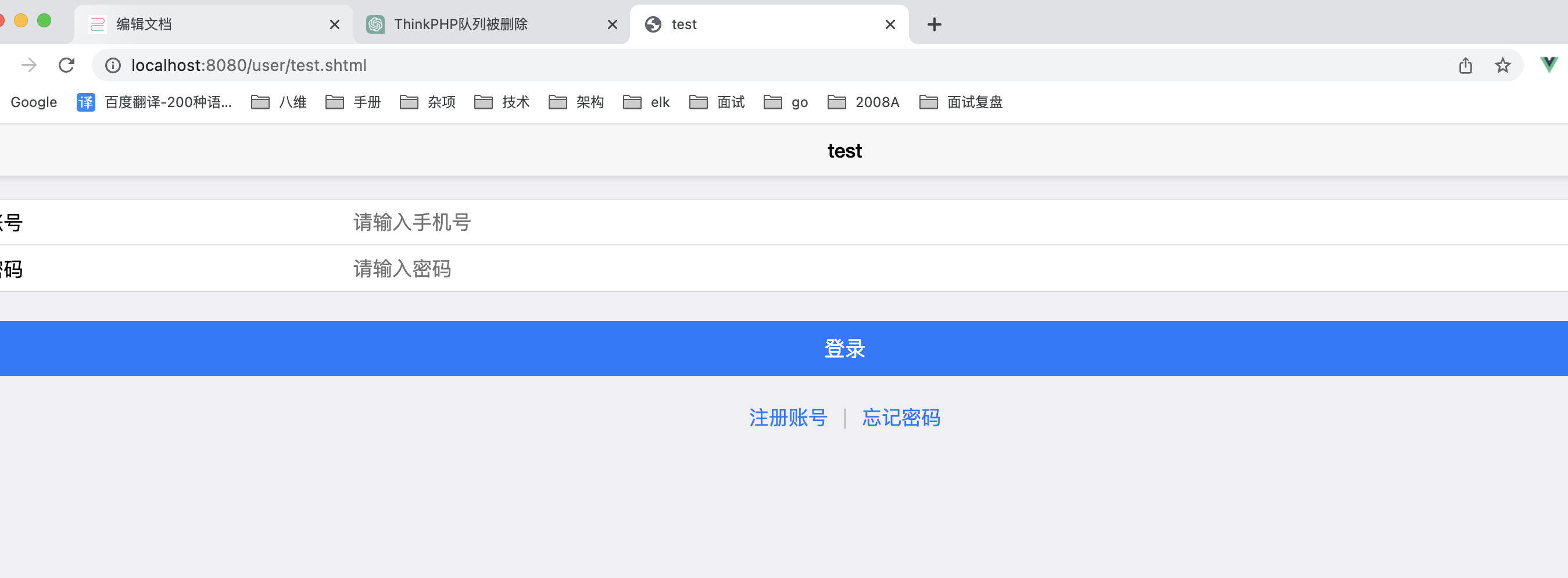Screen dimensions: 1568x578
Task: Select the test browser tab
Action: pyautogui.click(x=769, y=24)
